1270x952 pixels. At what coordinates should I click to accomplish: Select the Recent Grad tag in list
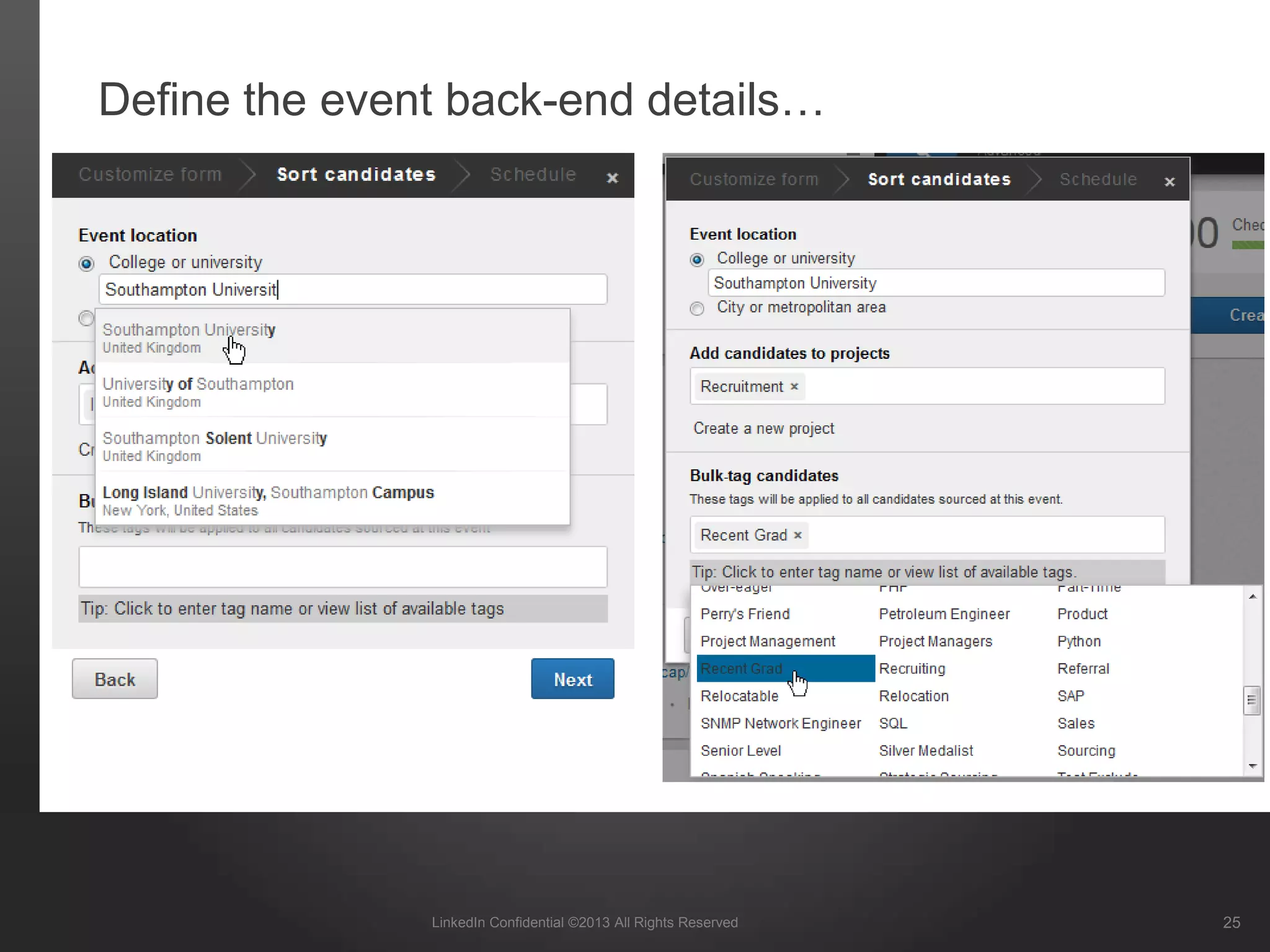click(786, 669)
